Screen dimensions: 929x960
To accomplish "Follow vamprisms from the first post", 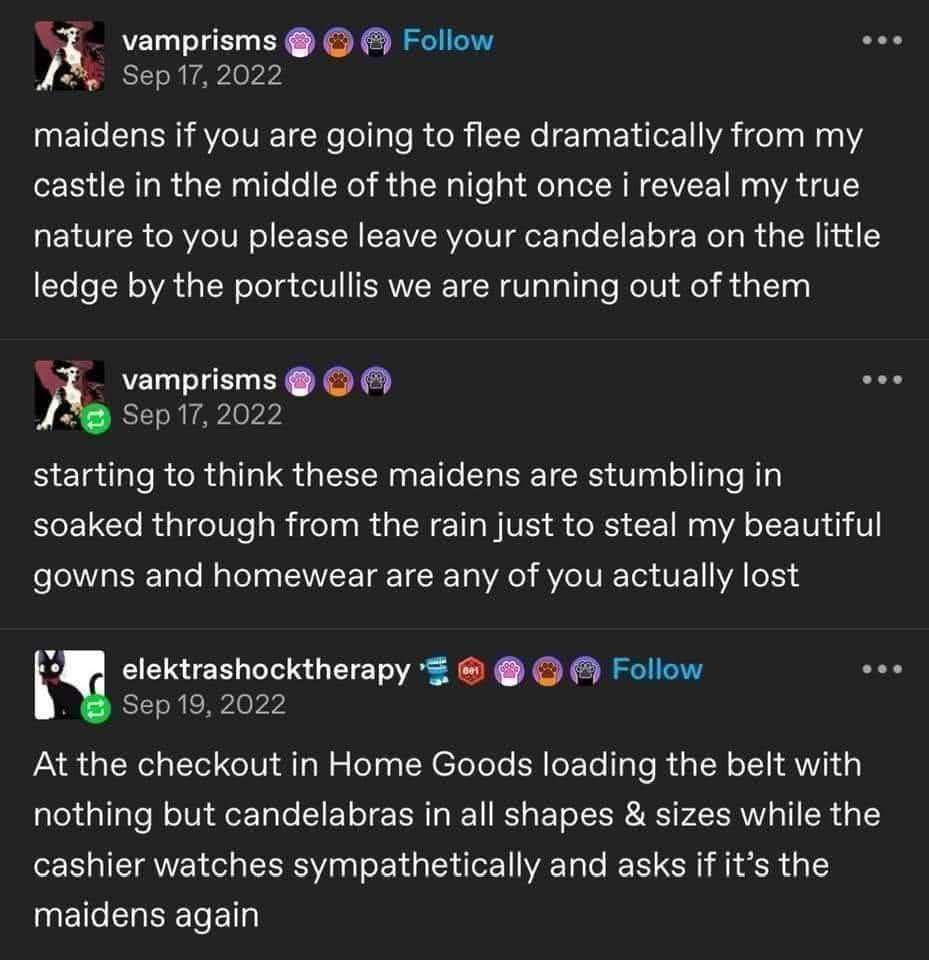I will click(447, 41).
